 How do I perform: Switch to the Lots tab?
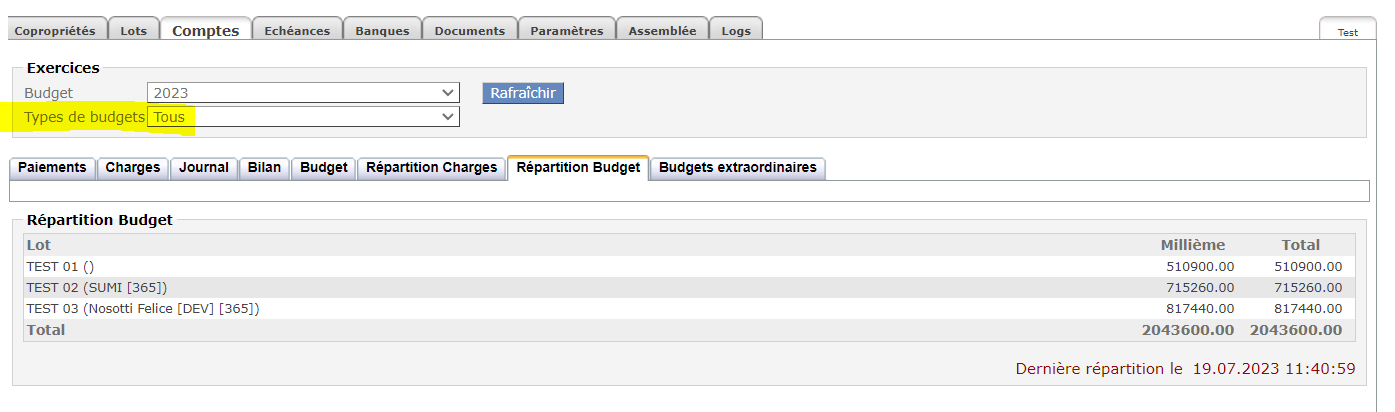133,30
